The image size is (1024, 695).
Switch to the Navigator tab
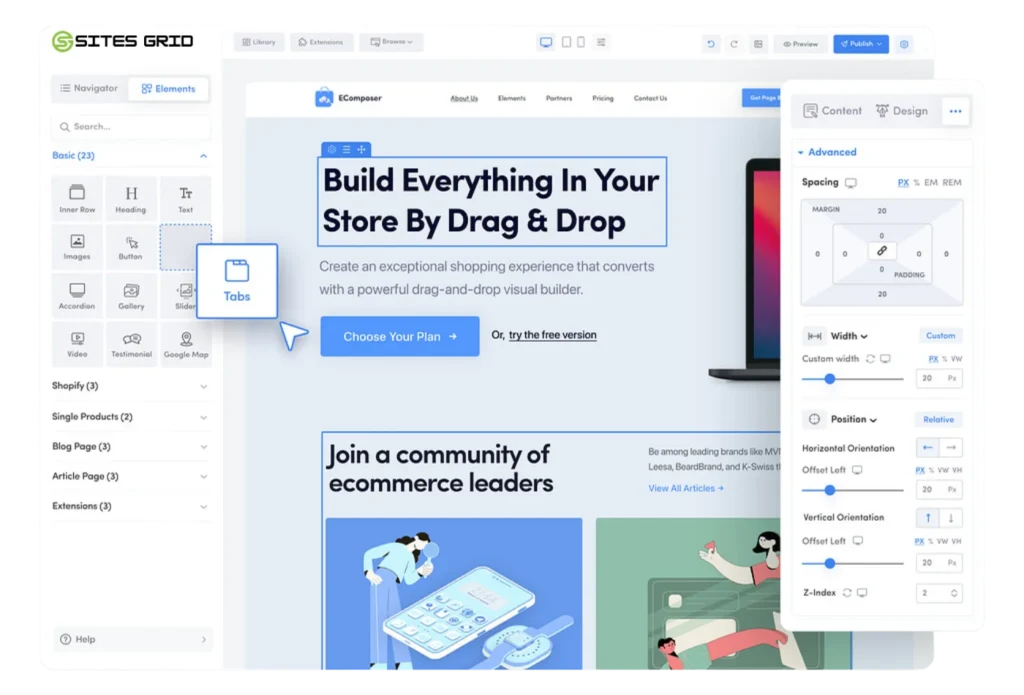tap(89, 89)
